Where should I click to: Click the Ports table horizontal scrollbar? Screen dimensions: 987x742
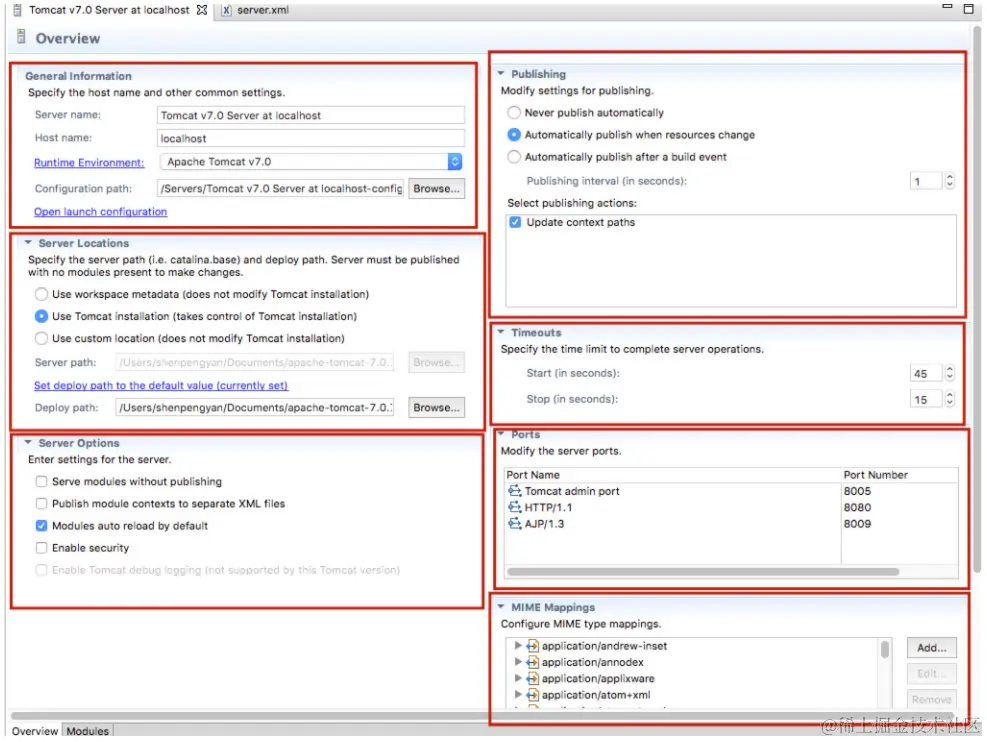click(703, 571)
